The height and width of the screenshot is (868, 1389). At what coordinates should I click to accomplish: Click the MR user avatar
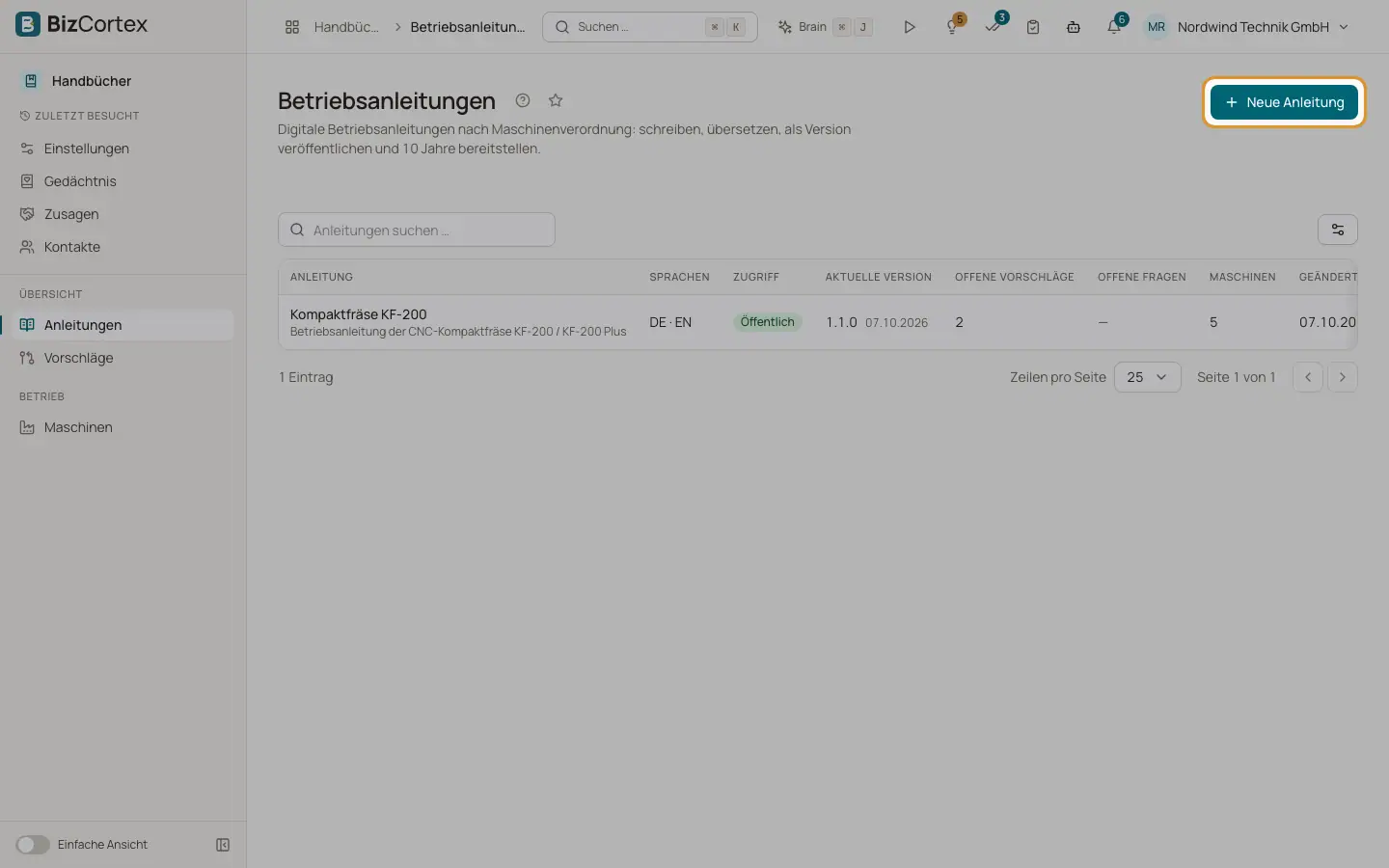click(x=1157, y=27)
